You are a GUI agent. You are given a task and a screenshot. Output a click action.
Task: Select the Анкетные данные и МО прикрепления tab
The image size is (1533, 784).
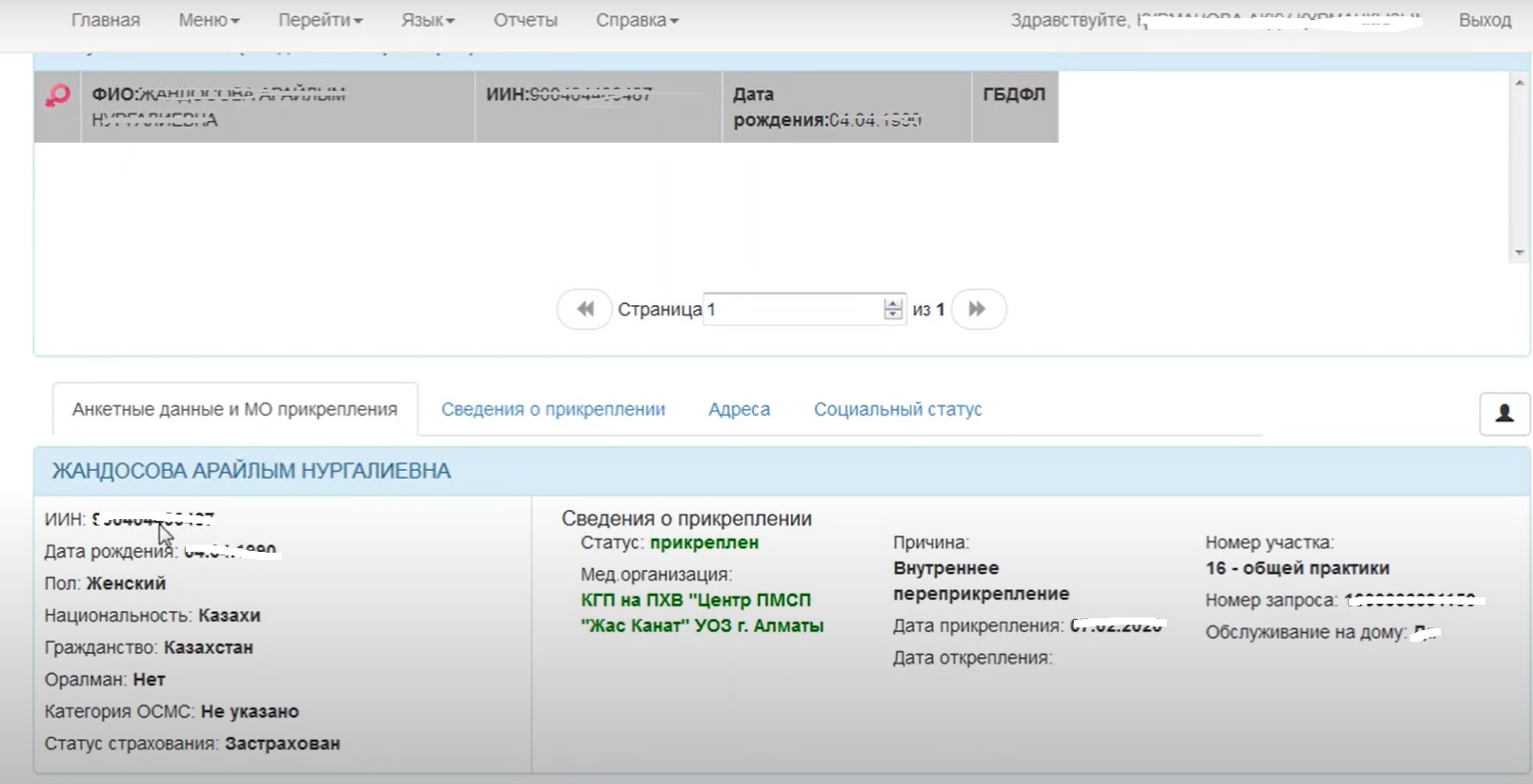point(235,410)
